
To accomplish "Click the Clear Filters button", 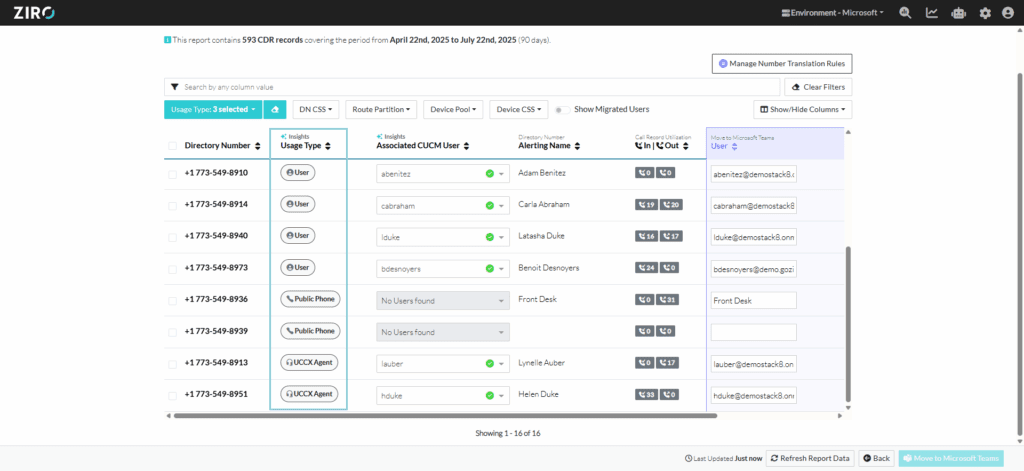I will click(818, 87).
